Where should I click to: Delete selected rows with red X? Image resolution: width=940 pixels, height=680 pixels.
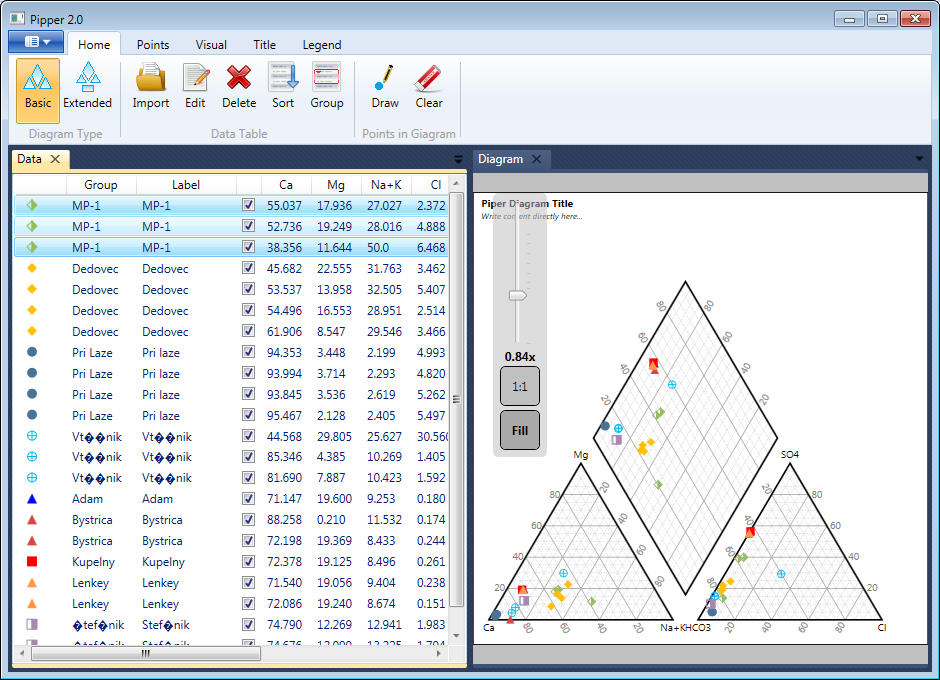coord(239,86)
